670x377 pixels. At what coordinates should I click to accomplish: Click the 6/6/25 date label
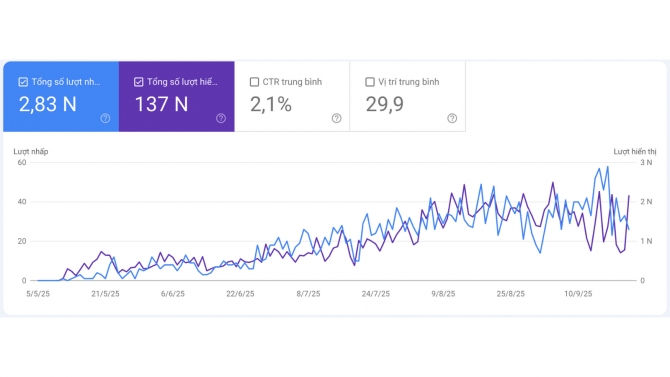tap(173, 294)
